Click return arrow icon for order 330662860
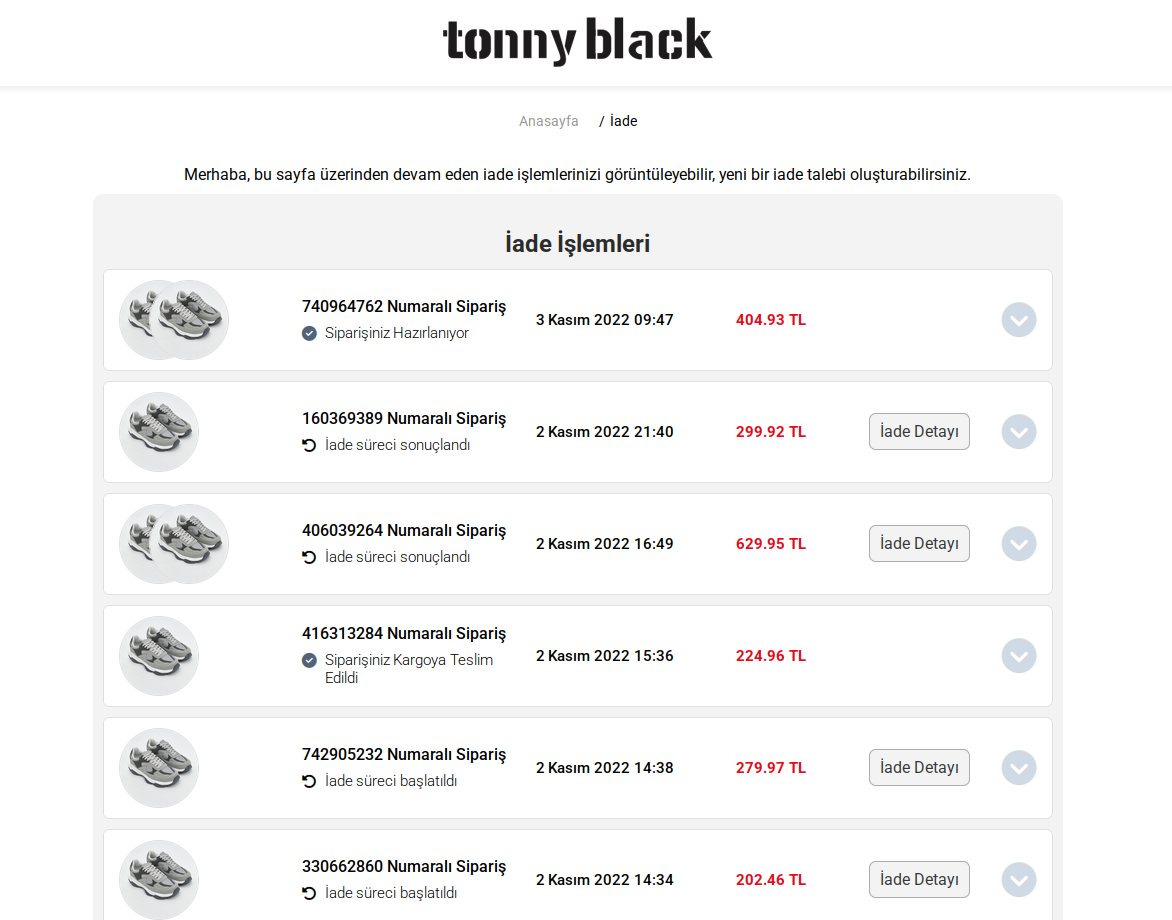Viewport: 1172px width, 920px height. (310, 893)
